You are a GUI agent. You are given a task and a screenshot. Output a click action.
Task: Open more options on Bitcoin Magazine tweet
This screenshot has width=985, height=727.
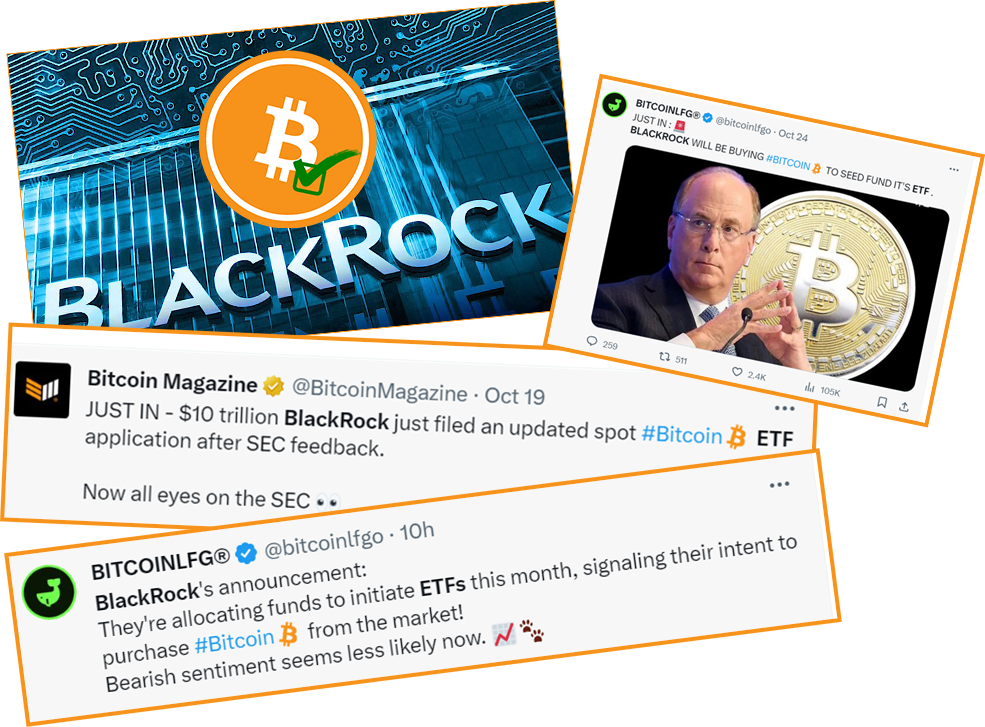pyautogui.click(x=785, y=408)
